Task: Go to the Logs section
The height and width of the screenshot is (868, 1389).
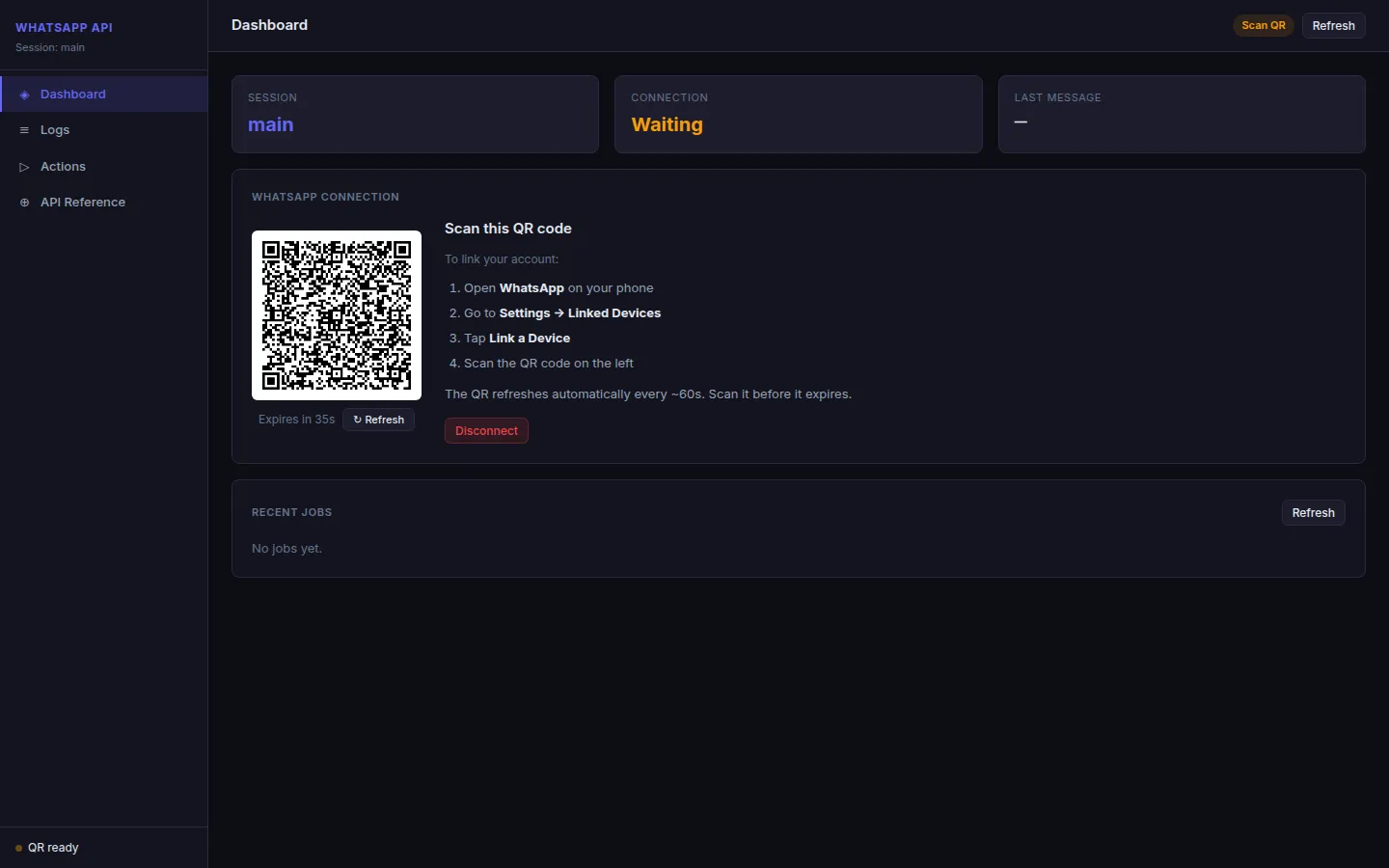Action: click(104, 130)
